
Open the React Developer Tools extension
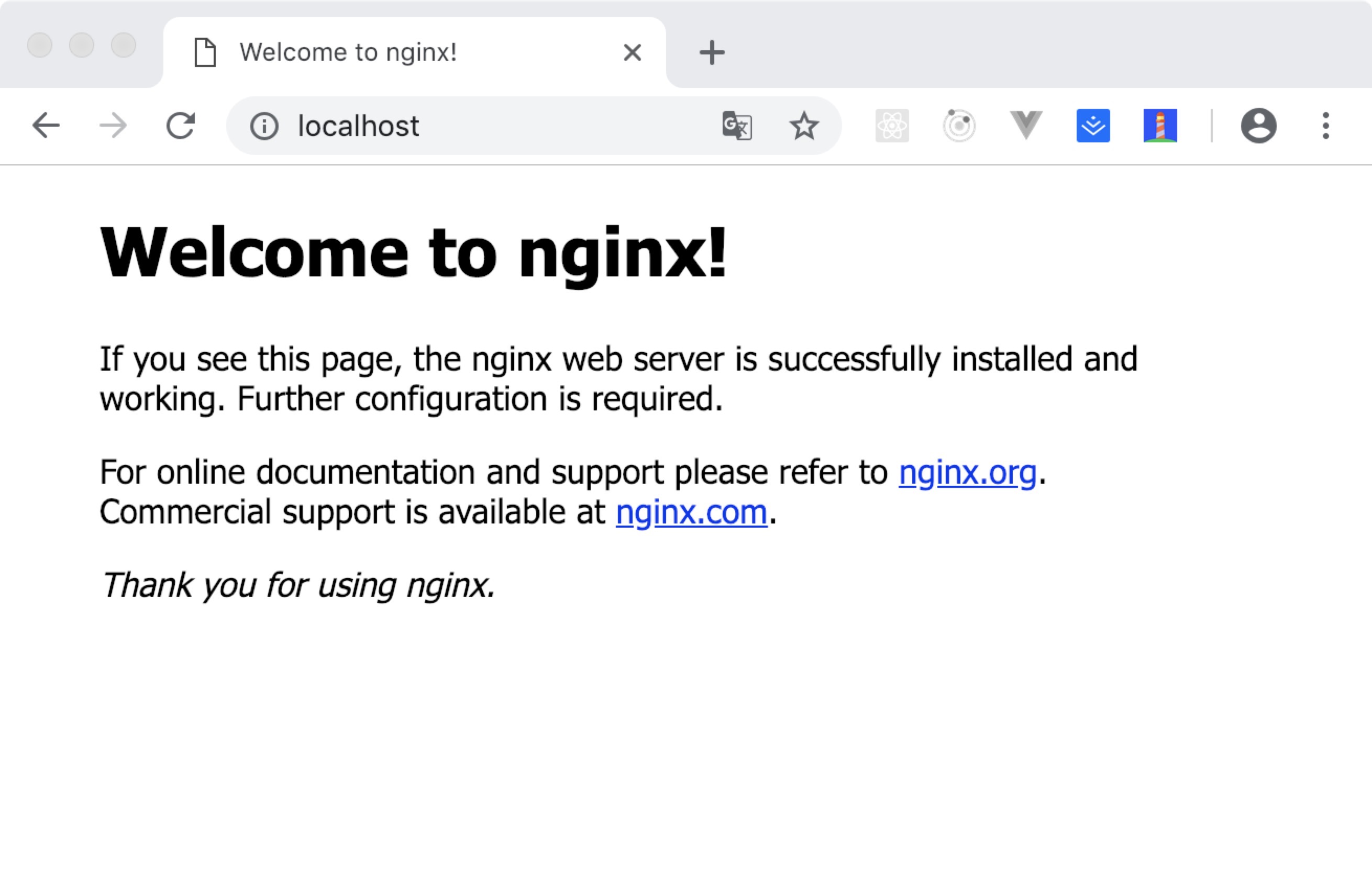[892, 126]
